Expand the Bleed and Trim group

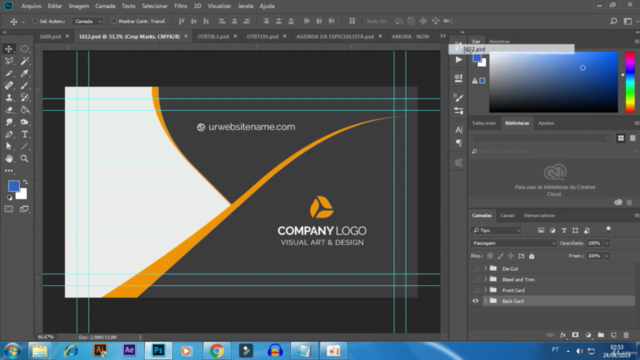point(485,280)
